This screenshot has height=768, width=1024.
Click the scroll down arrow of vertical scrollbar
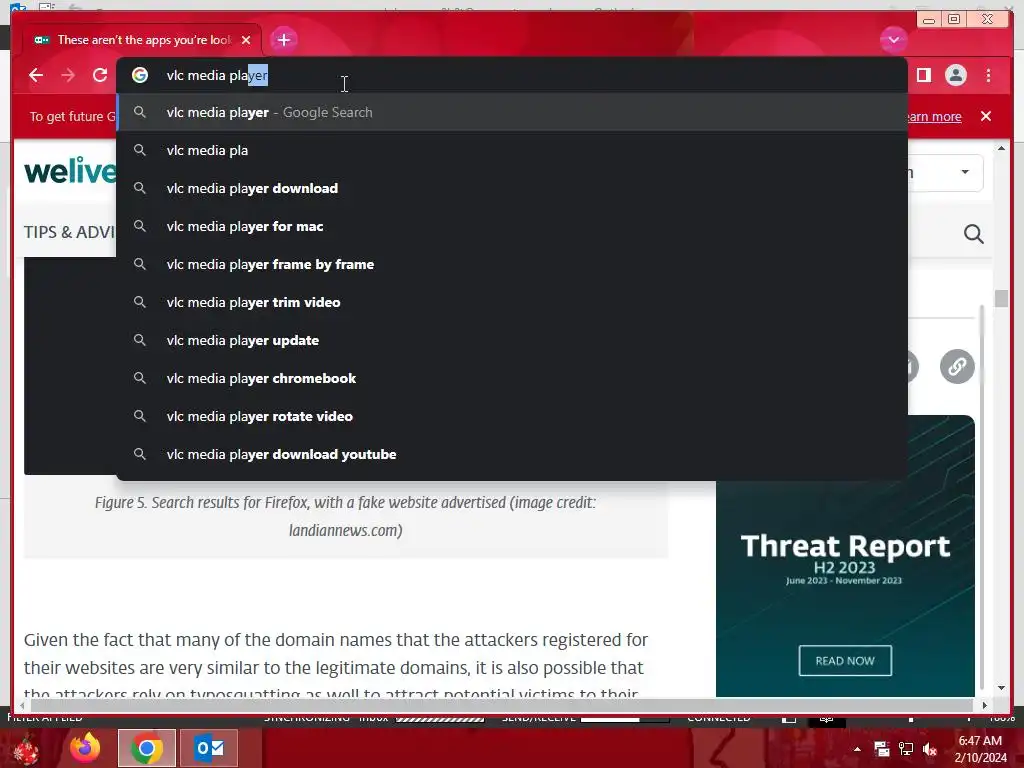(1002, 688)
